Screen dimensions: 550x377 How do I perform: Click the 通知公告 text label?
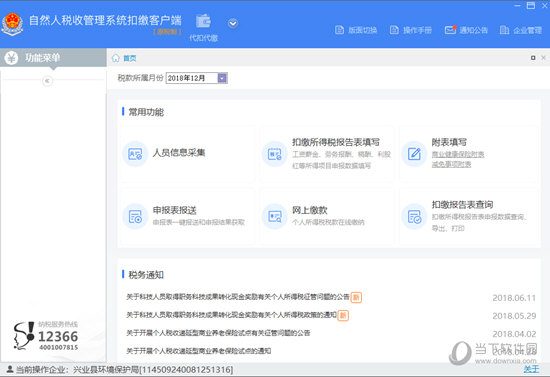[474, 30]
